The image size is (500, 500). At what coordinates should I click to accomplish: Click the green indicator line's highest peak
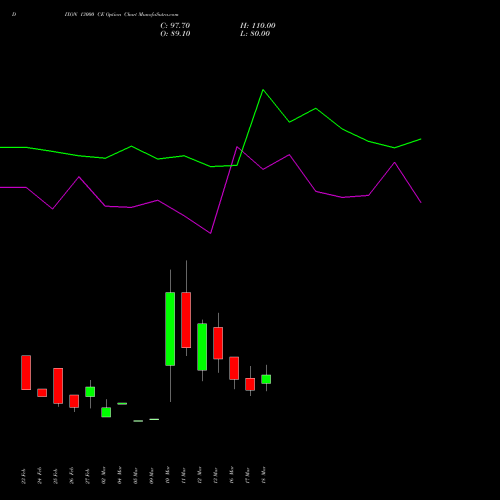tap(263, 90)
